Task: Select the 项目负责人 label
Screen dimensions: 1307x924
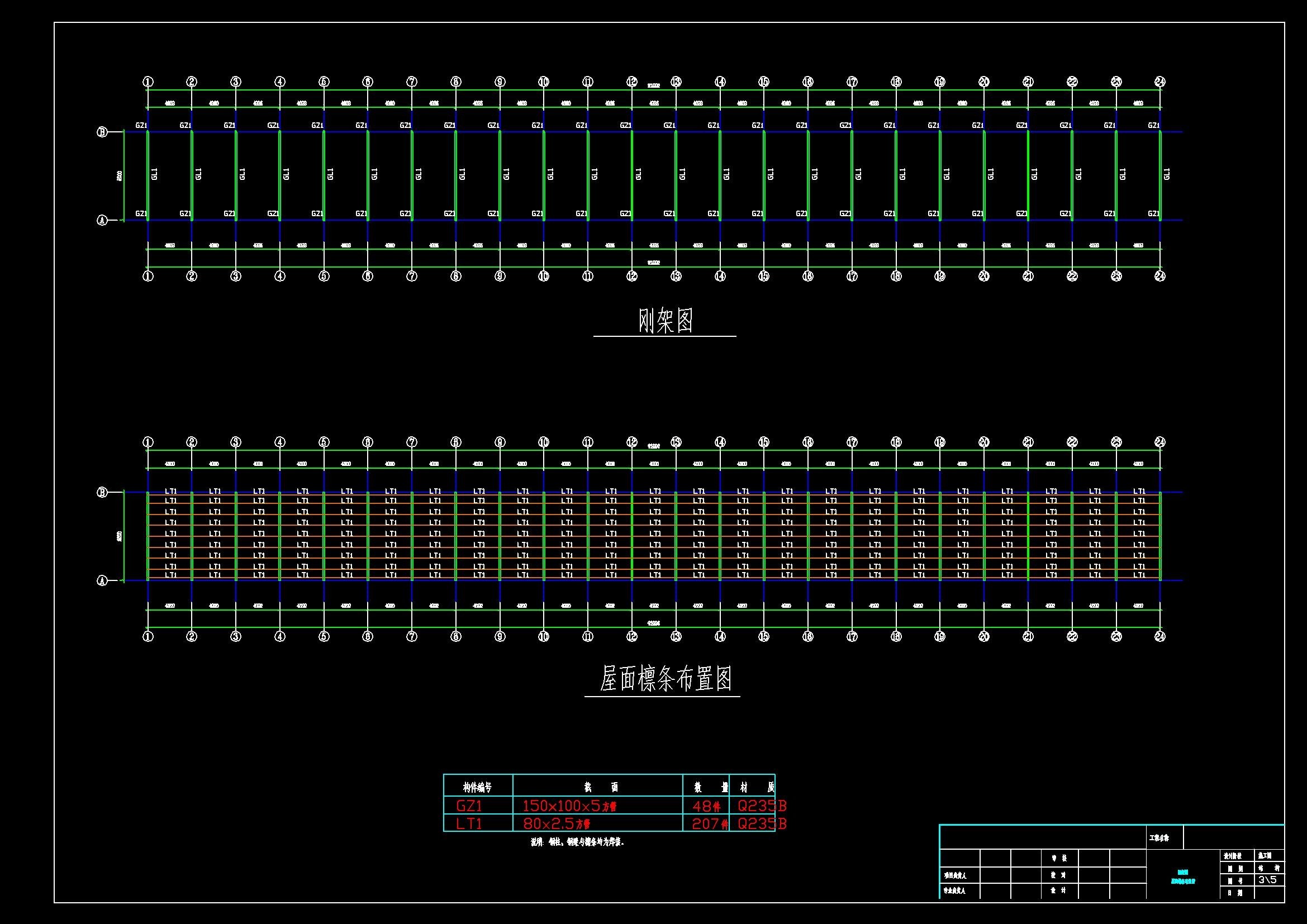Action: [956, 876]
